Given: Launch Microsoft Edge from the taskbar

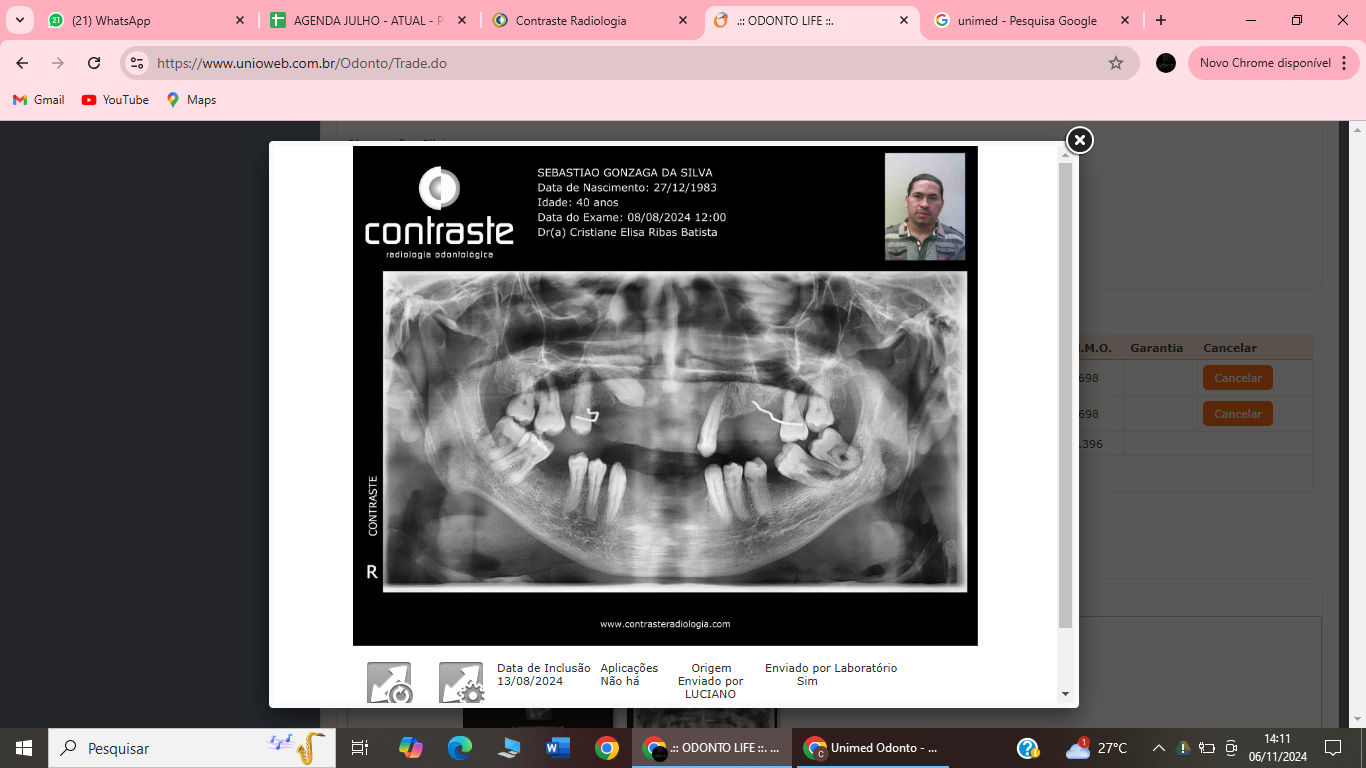Looking at the screenshot, I should click(459, 748).
